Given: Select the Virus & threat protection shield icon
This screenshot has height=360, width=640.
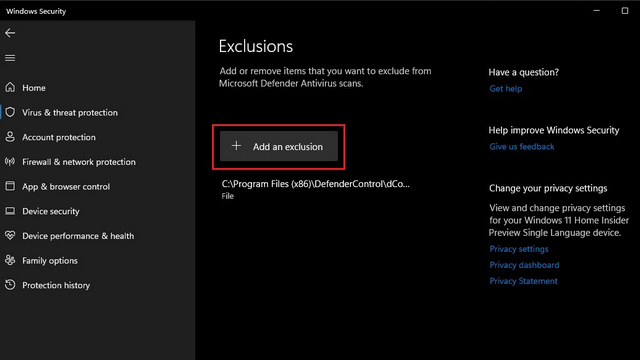Looking at the screenshot, I should point(10,112).
